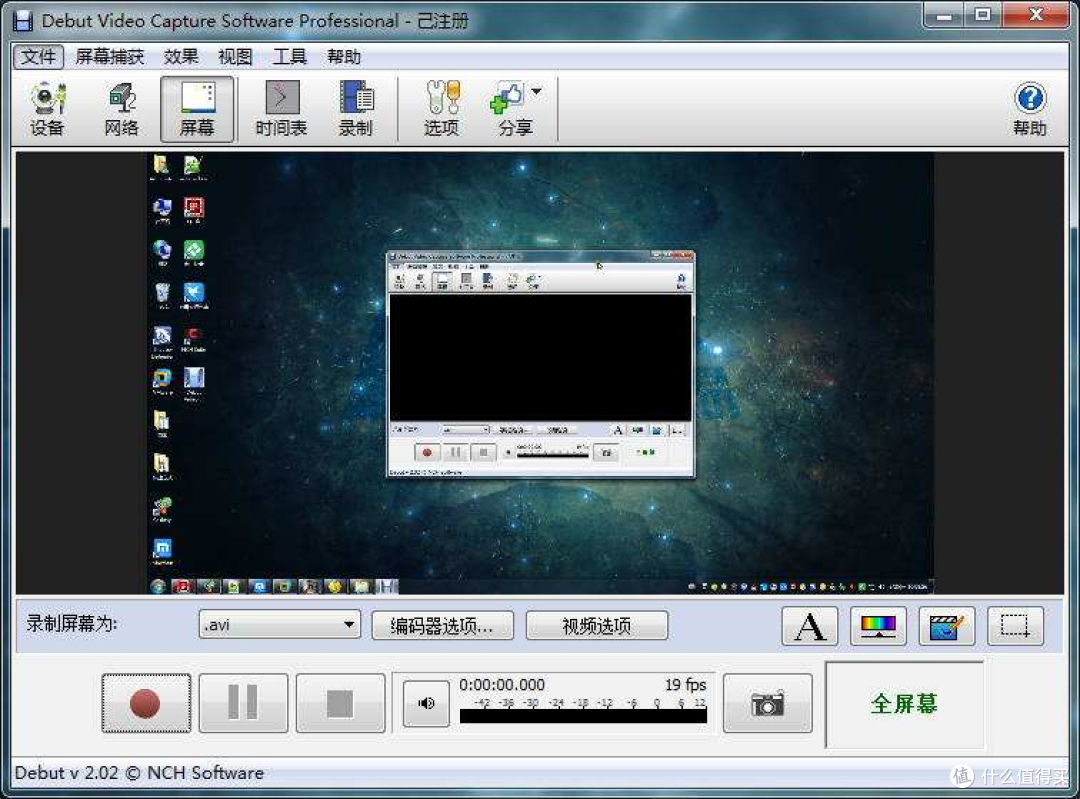1080x799 pixels.
Task: Expand the 分享 dropdown arrow
Action: coord(537,91)
